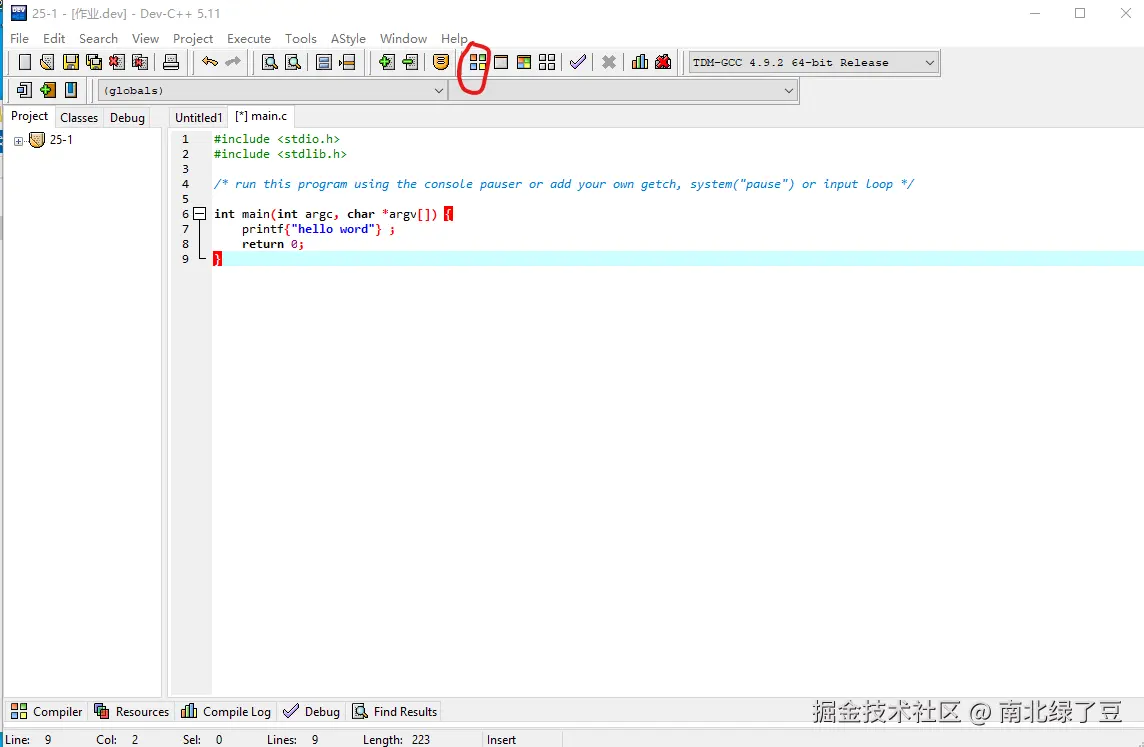Undo the last edit
Image resolution: width=1144 pixels, height=747 pixels.
209,62
